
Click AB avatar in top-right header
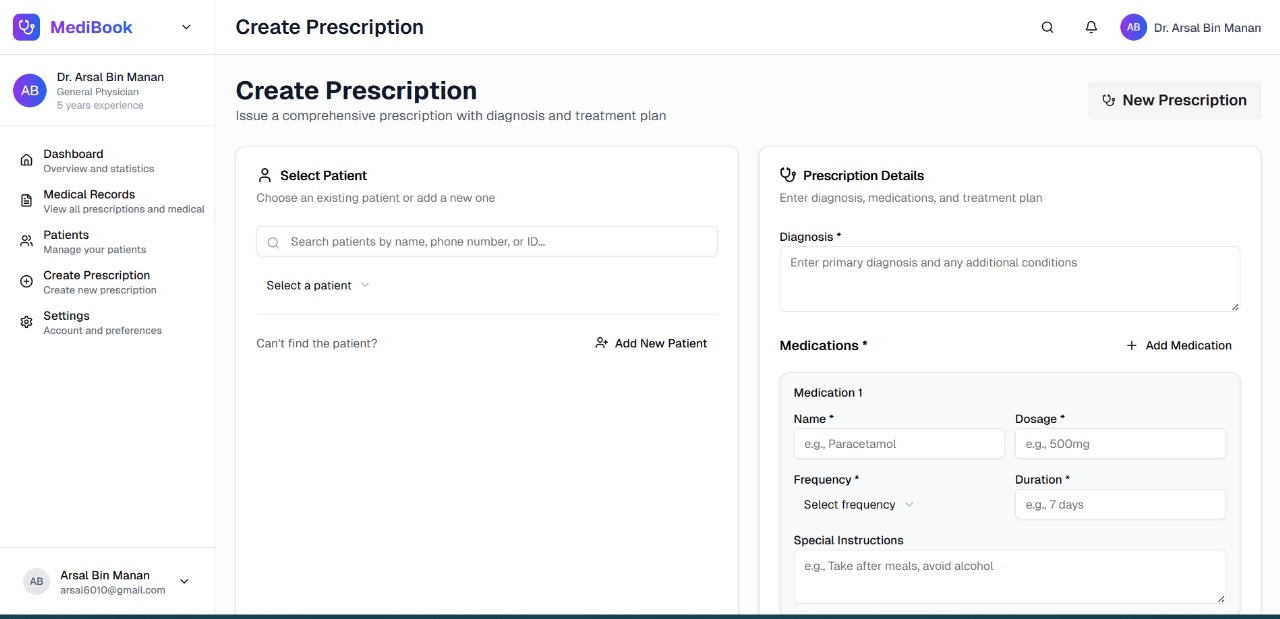click(1133, 28)
